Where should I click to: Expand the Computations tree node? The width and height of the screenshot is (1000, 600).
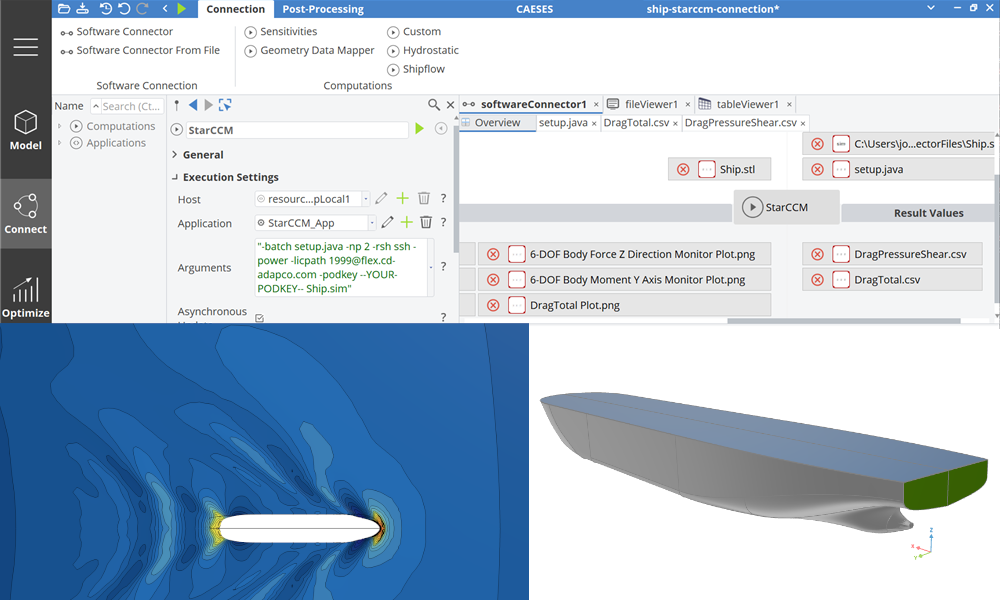(60, 126)
